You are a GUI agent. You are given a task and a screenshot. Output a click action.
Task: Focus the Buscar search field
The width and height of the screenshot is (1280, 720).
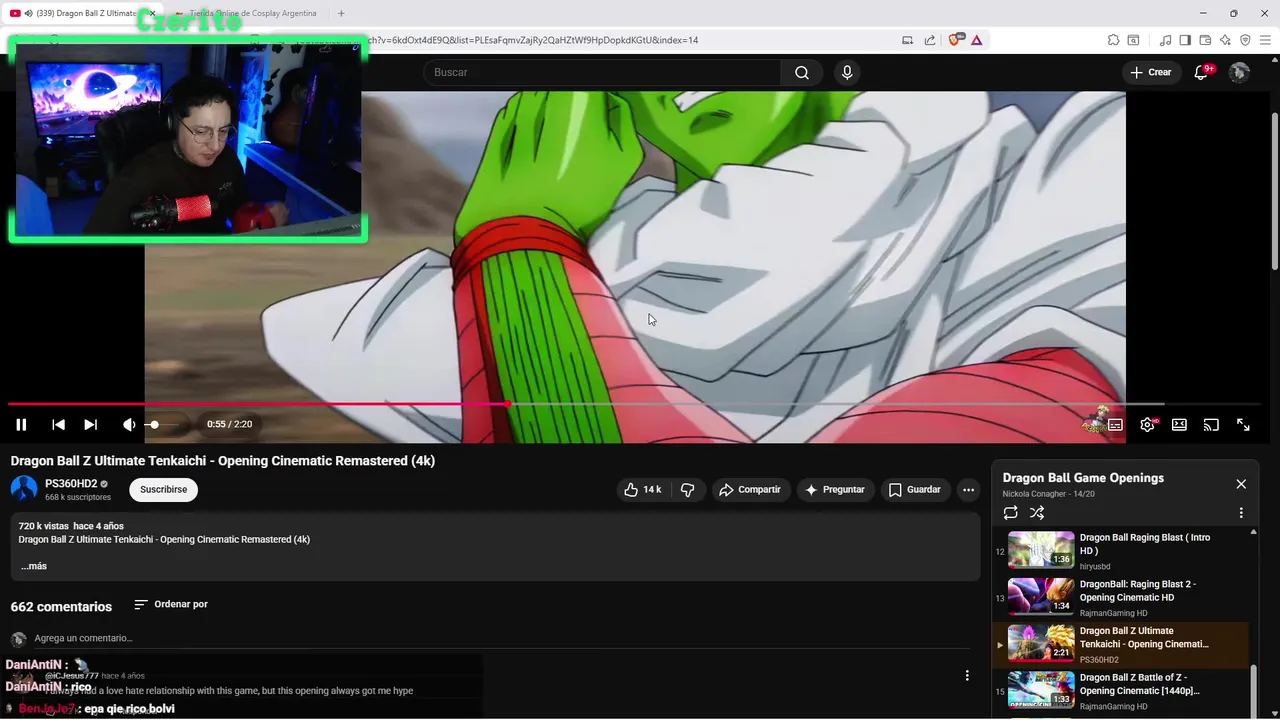(602, 72)
